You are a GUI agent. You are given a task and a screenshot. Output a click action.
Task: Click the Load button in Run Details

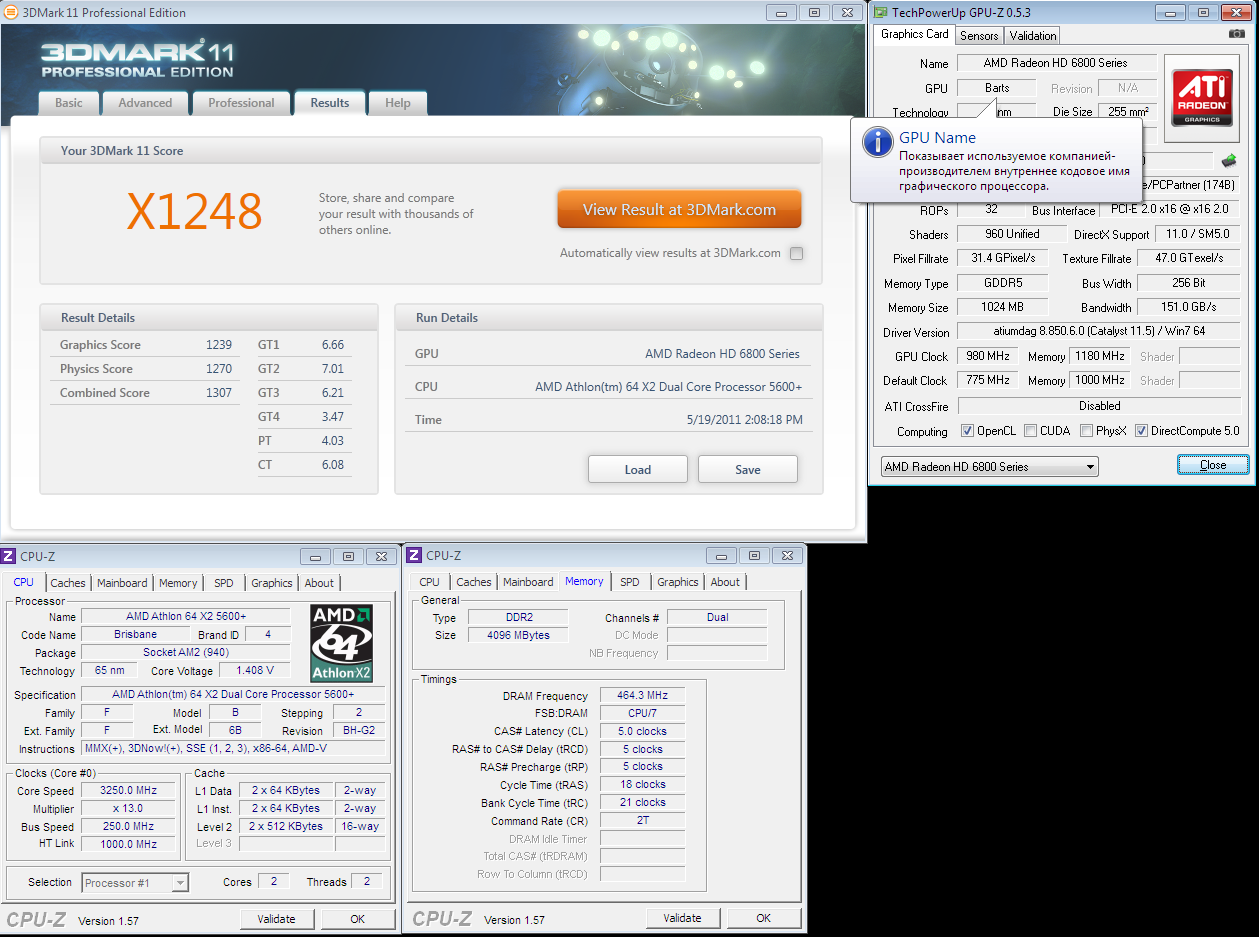(x=638, y=469)
